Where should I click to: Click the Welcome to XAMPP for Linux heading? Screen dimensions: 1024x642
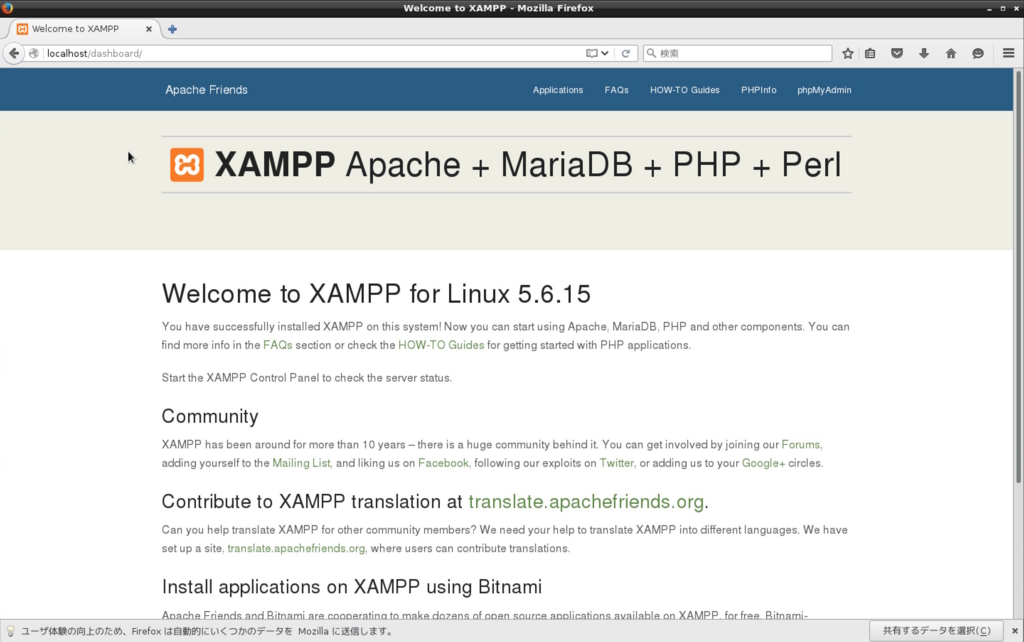tap(376, 294)
